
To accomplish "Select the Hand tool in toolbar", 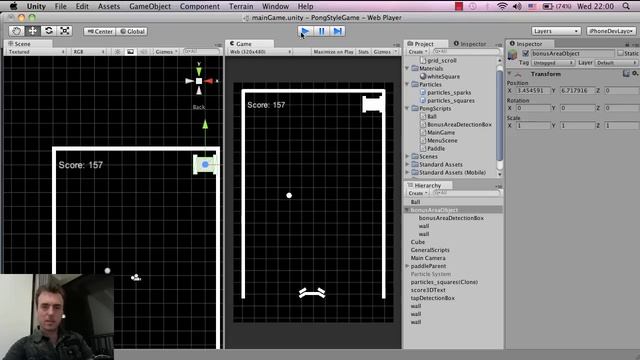I will tap(16, 31).
